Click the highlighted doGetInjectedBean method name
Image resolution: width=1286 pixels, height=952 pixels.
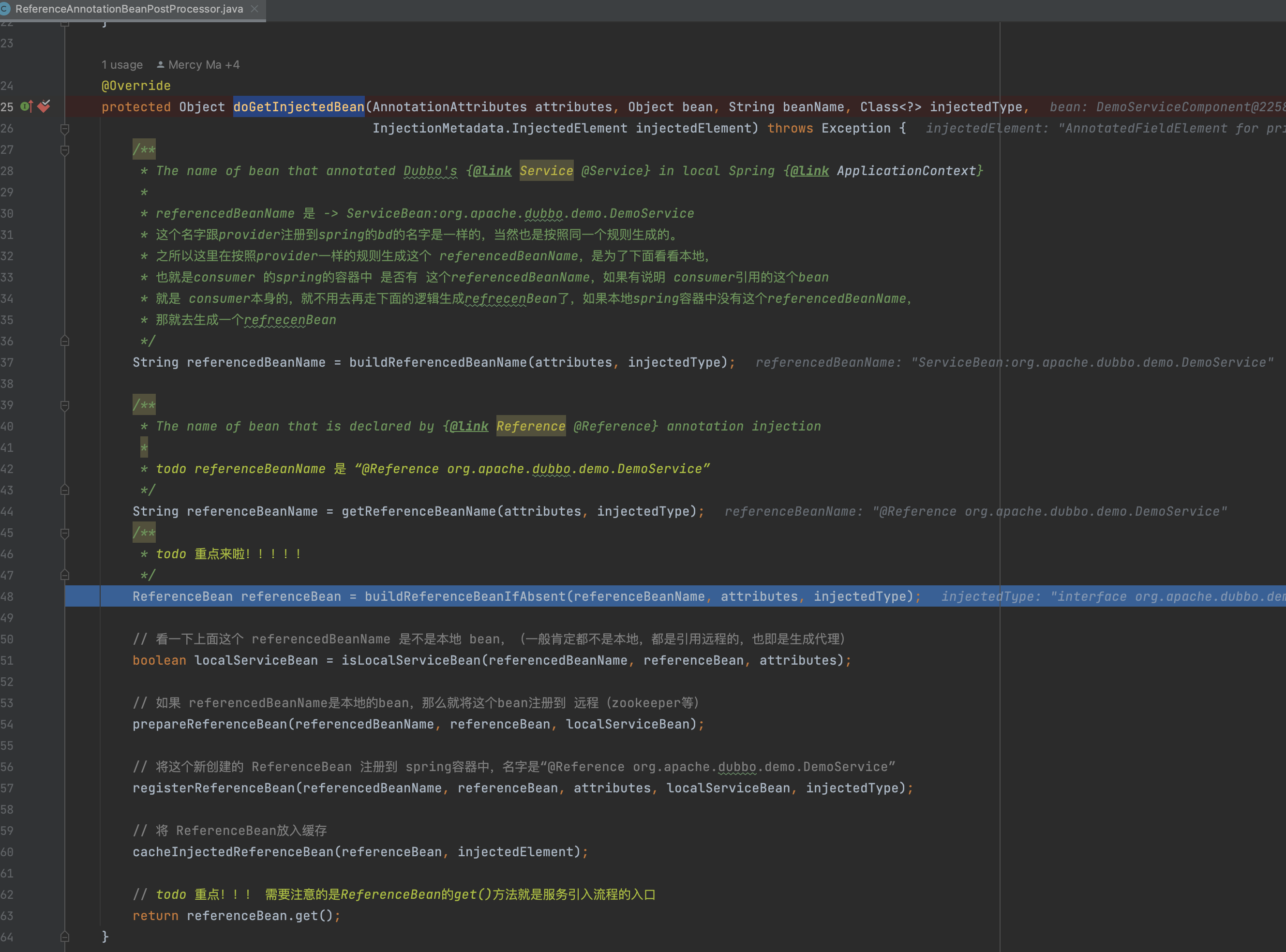299,106
